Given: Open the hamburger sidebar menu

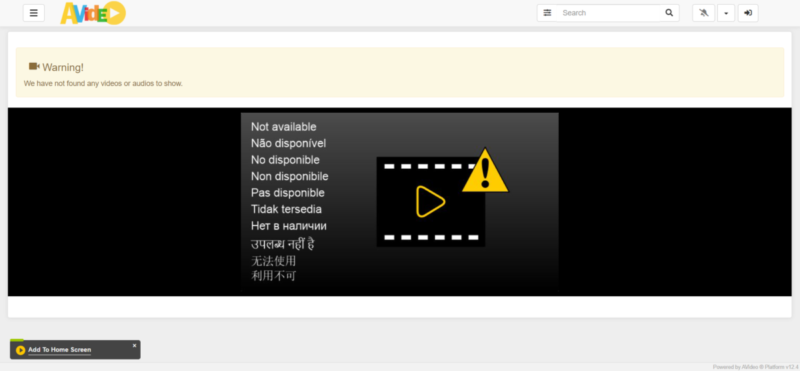Looking at the screenshot, I should pos(34,13).
